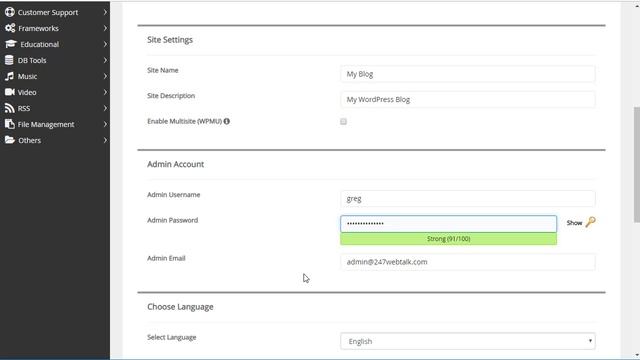Expand the Video chevron
640x360 pixels.
click(105, 92)
